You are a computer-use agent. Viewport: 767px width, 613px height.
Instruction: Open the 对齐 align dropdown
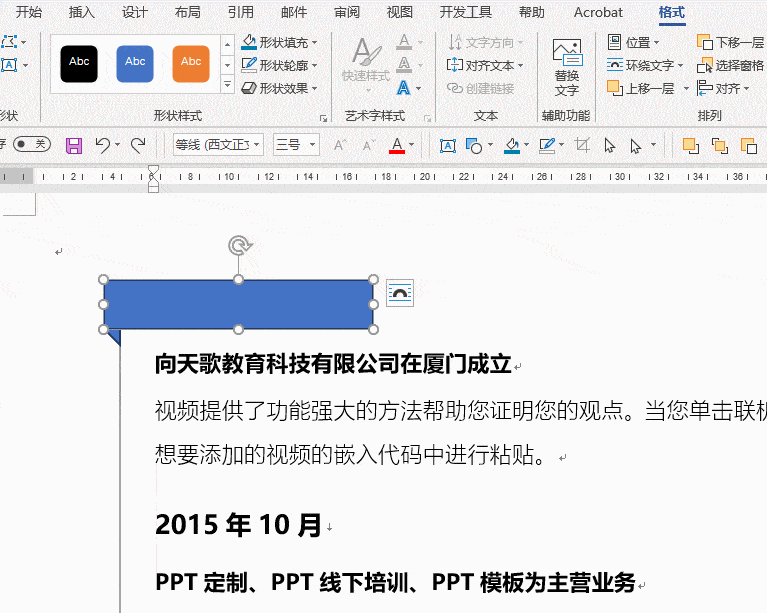723,88
